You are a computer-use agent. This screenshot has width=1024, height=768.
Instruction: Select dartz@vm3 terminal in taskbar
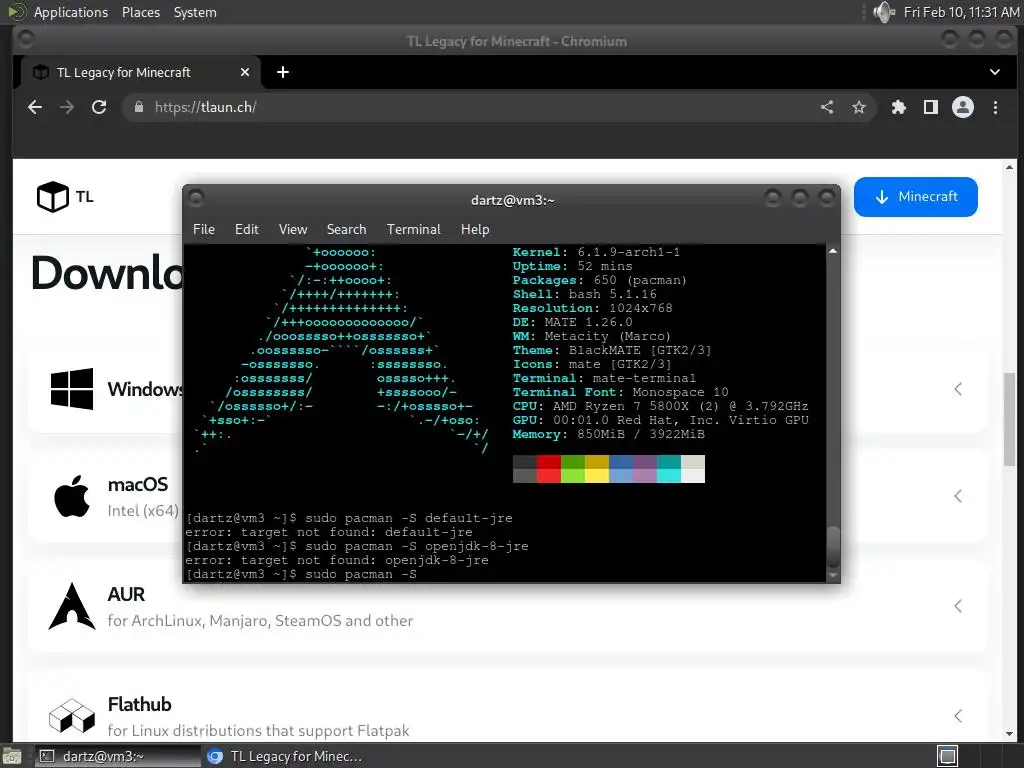[116, 756]
